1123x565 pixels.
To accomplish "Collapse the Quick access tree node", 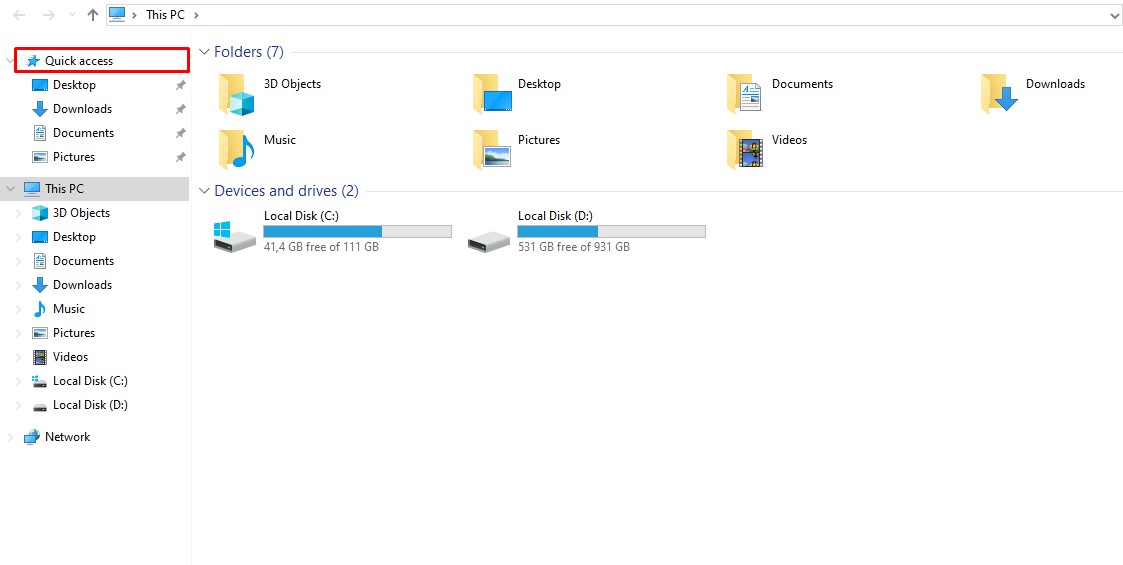I will click(10, 62).
